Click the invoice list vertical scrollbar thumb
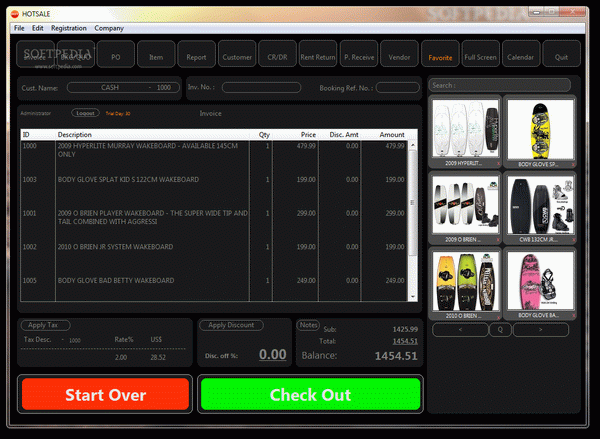 pyautogui.click(x=412, y=203)
